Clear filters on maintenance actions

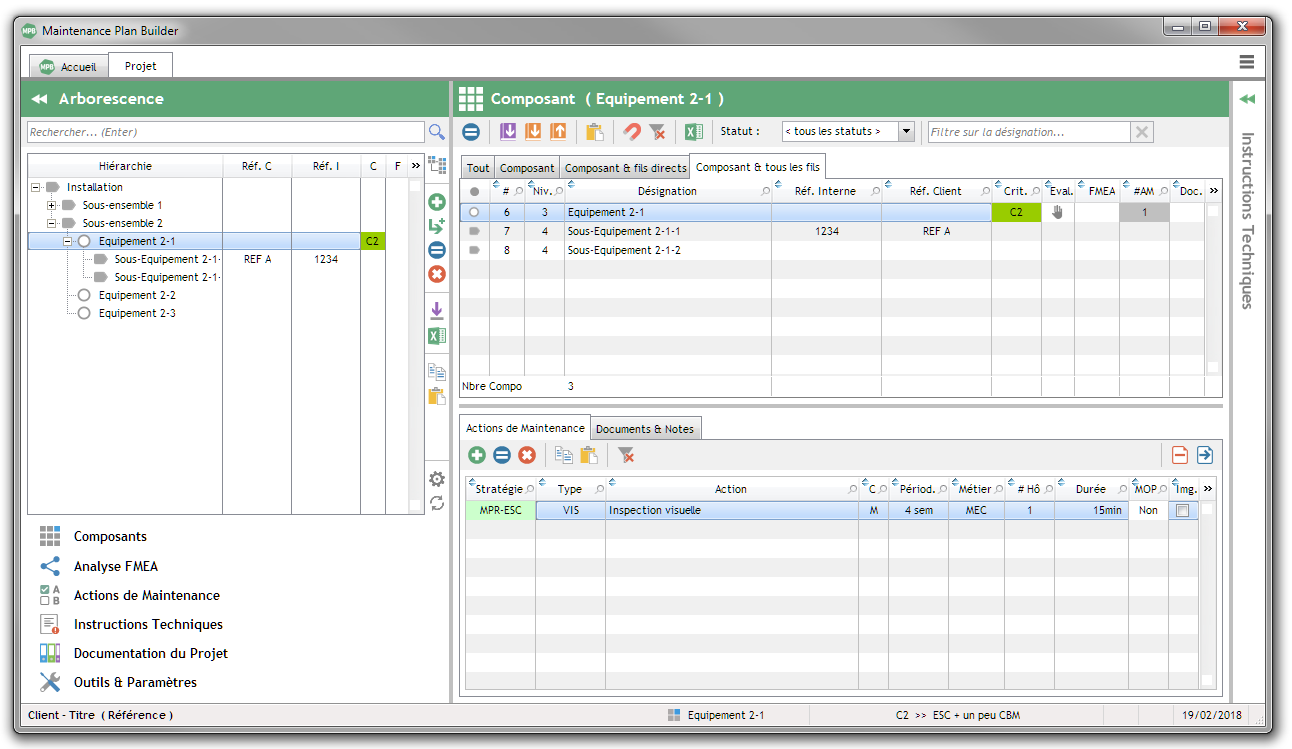pos(626,455)
